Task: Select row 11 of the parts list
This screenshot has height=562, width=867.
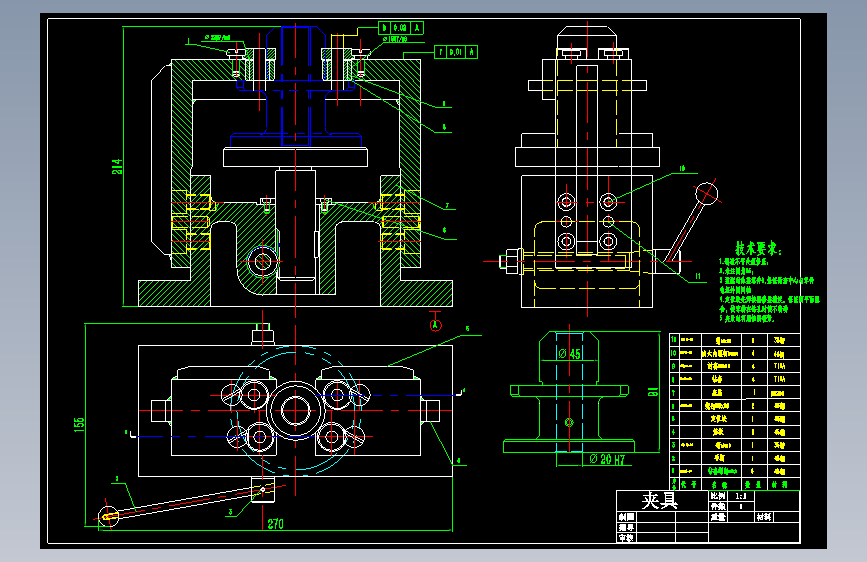Action: click(734, 340)
